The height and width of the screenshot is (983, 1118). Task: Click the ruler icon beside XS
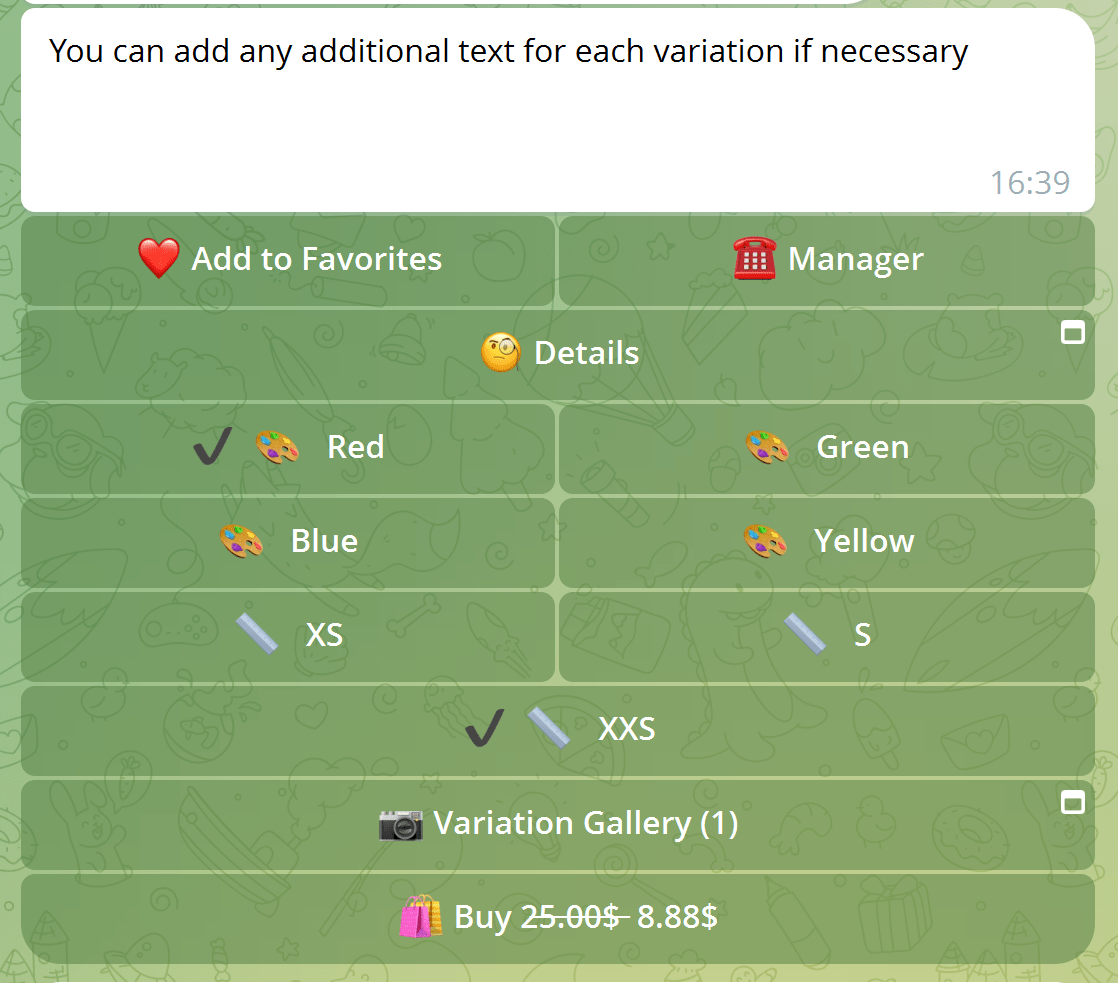pos(256,635)
